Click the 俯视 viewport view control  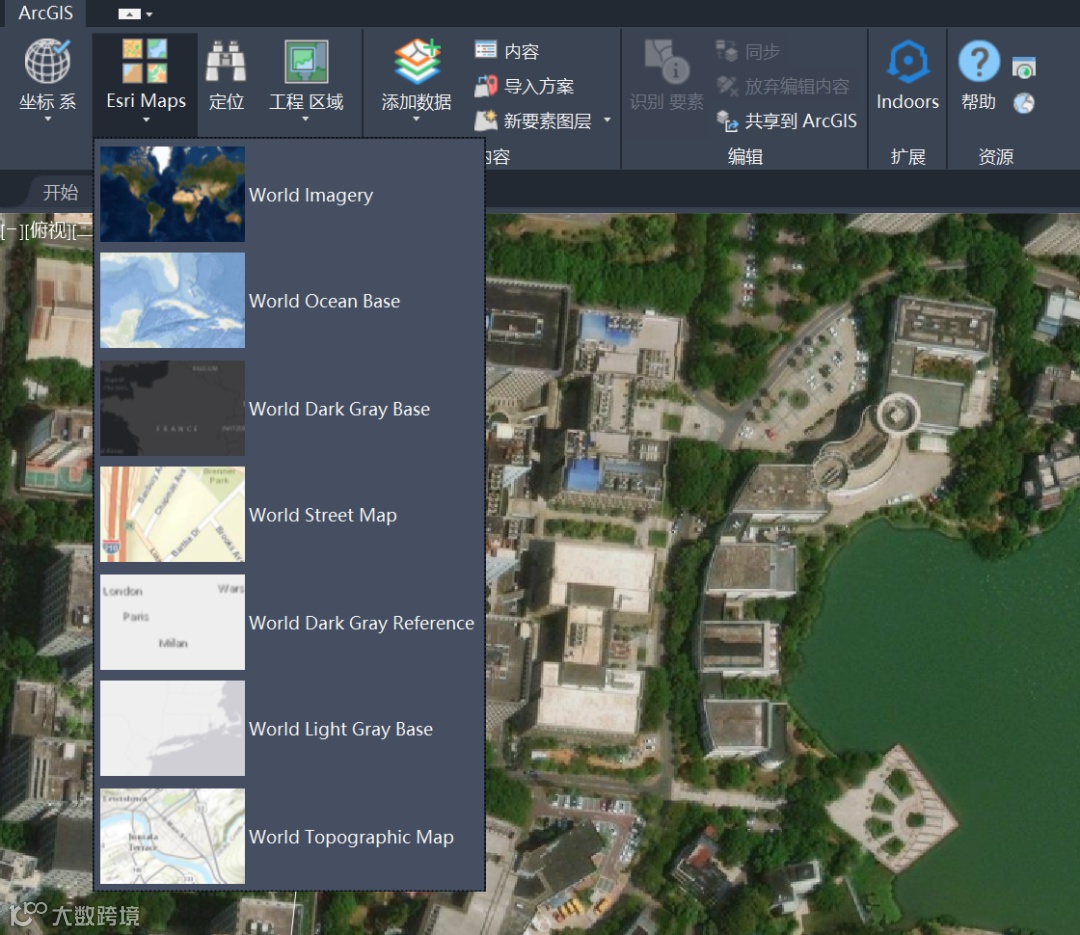tap(49, 229)
